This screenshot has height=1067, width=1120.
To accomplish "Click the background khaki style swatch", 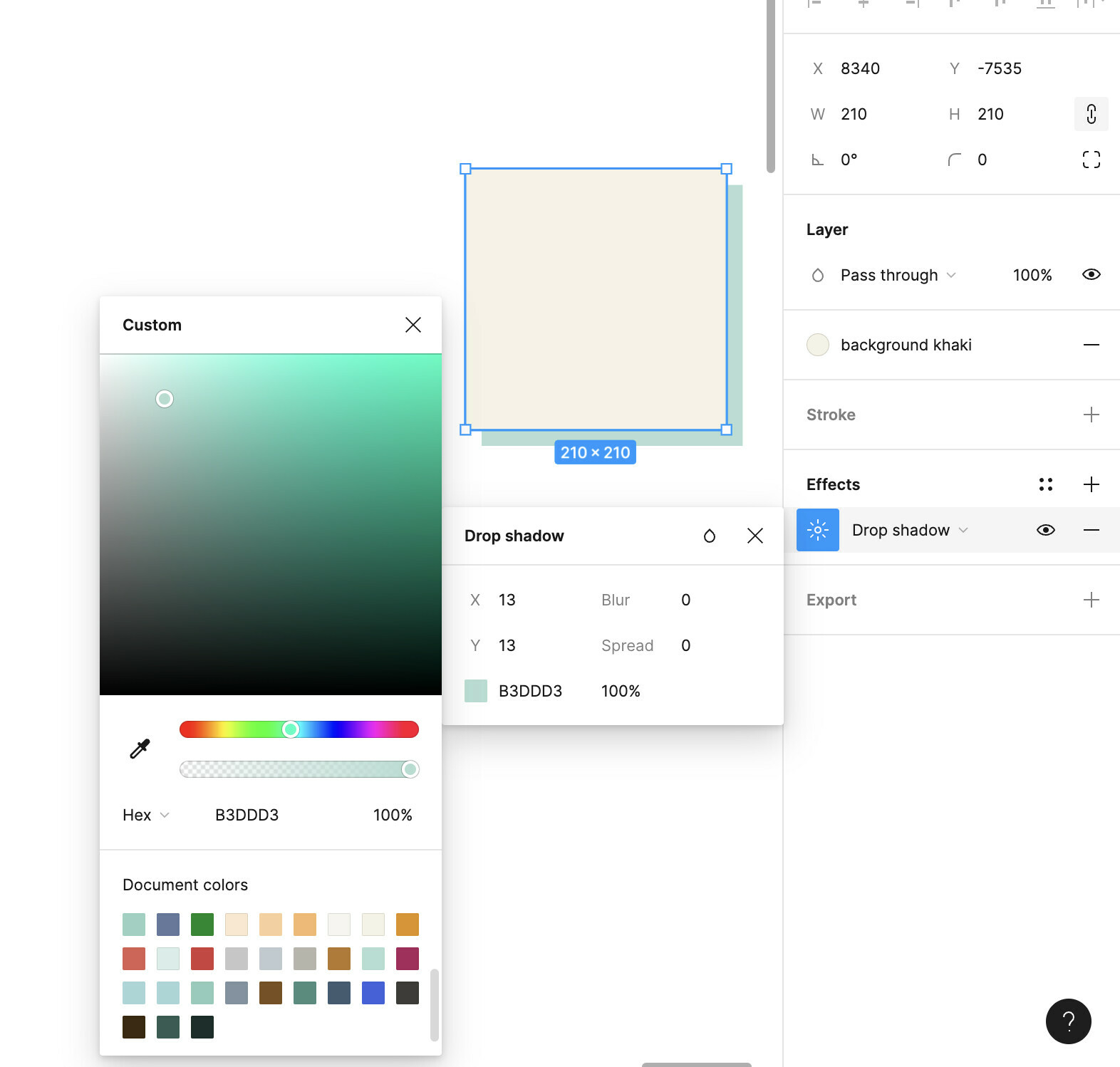I will (x=818, y=345).
